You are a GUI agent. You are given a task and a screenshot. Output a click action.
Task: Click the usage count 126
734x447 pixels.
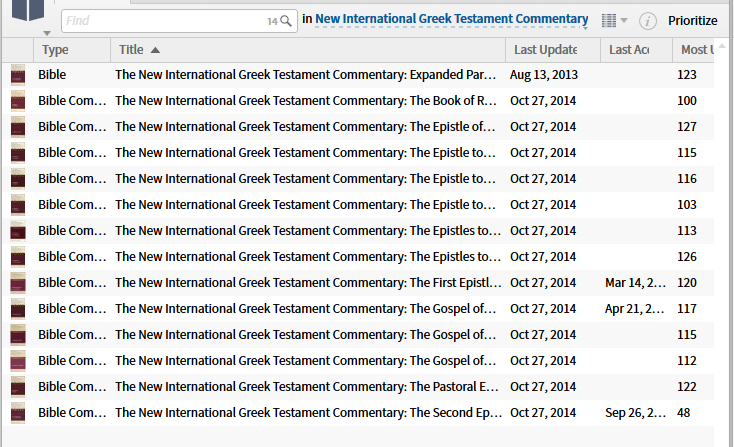pyautogui.click(x=687, y=256)
